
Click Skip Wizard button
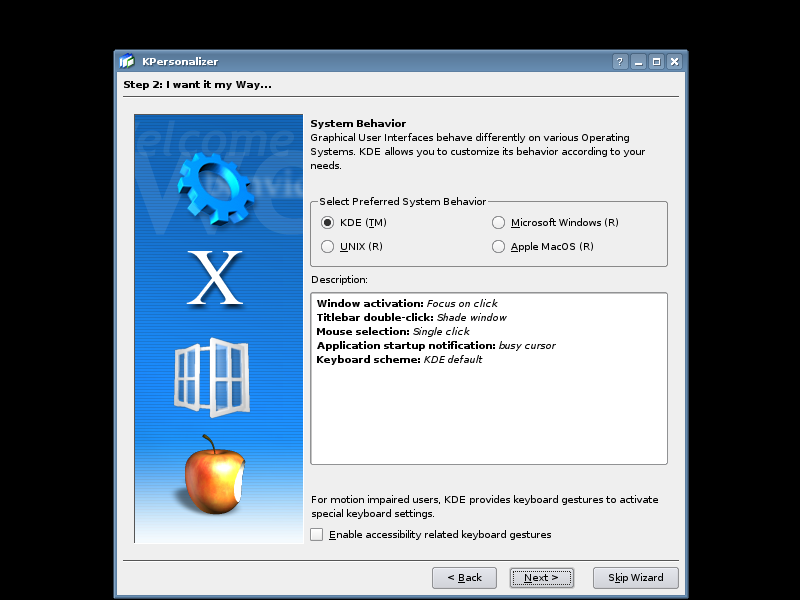click(636, 578)
